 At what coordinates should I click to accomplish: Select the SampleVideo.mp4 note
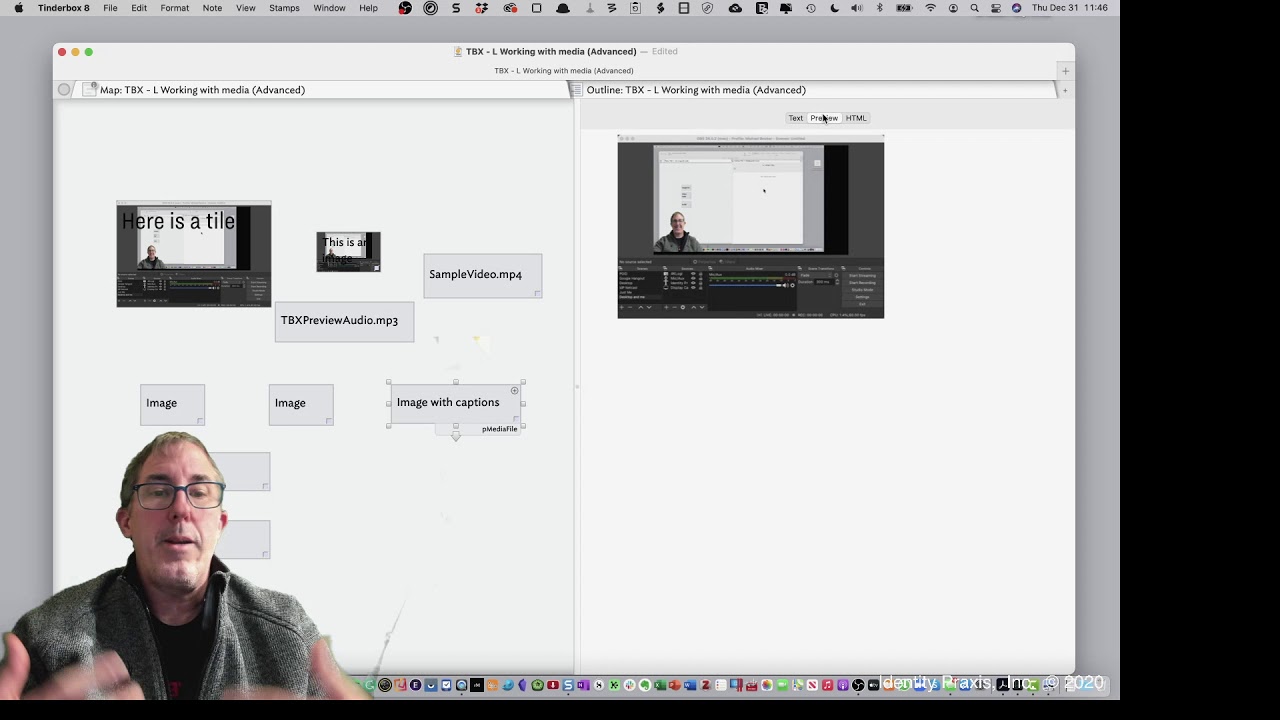(x=482, y=275)
